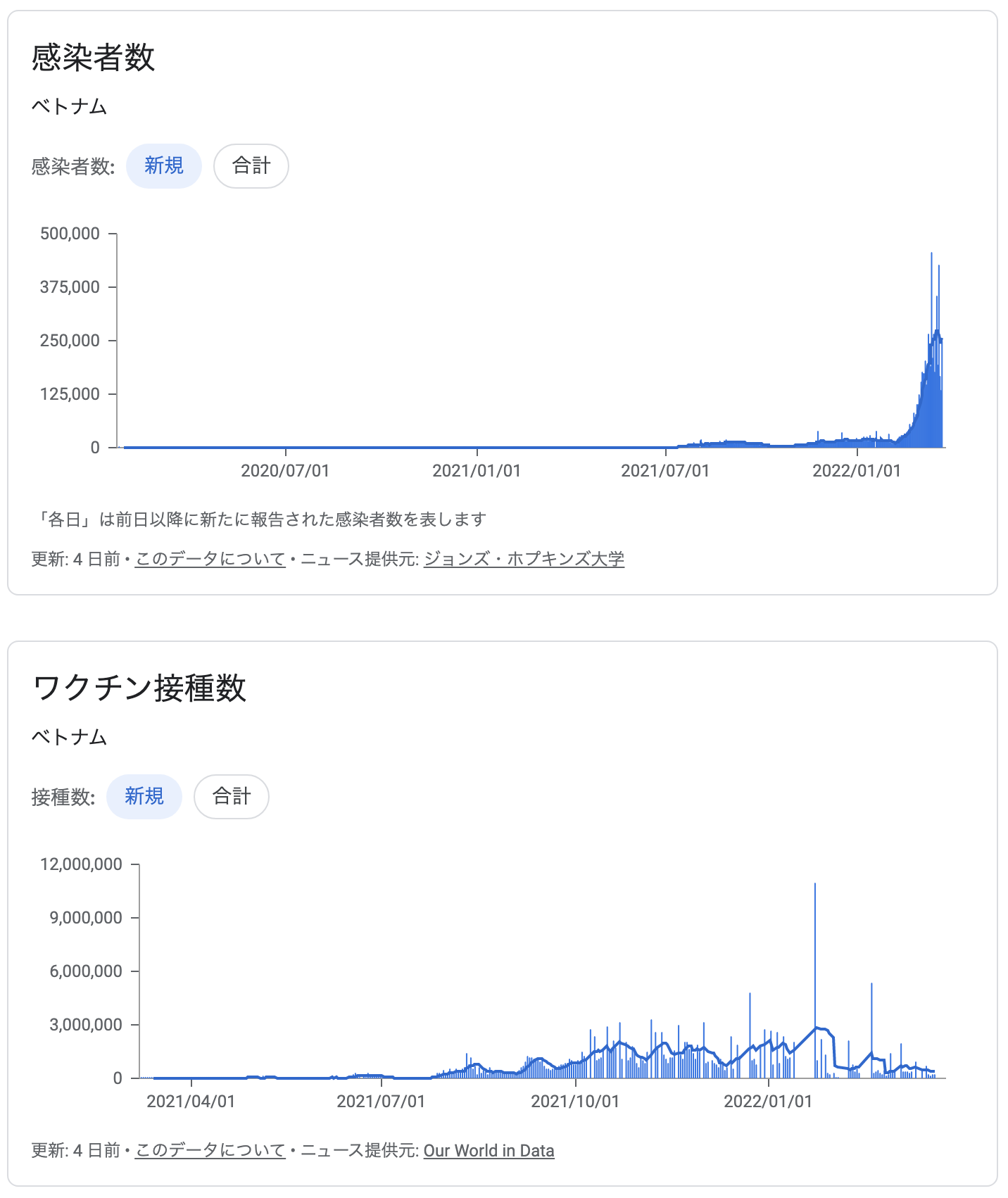This screenshot has height=1198, width=1008.
Task: Click the ワクチン接種数 card heading
Action: tap(139, 688)
